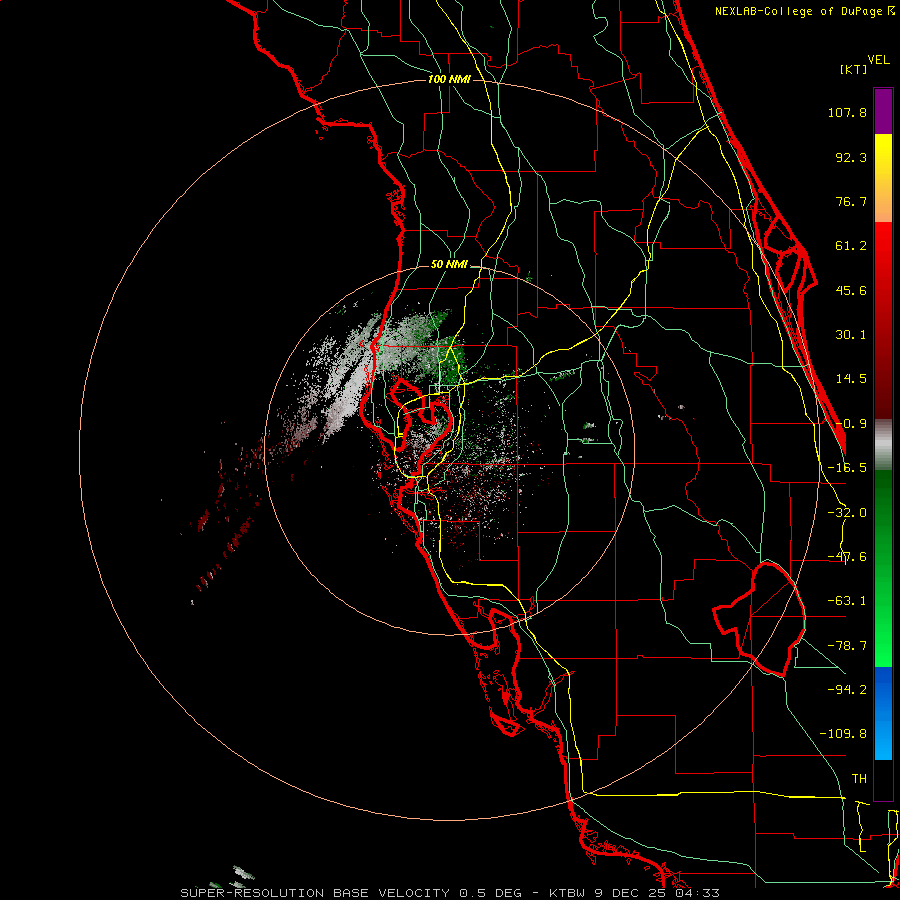Click the 30.1 value on velocity scale
This screenshot has height=900, width=900.
(x=851, y=335)
